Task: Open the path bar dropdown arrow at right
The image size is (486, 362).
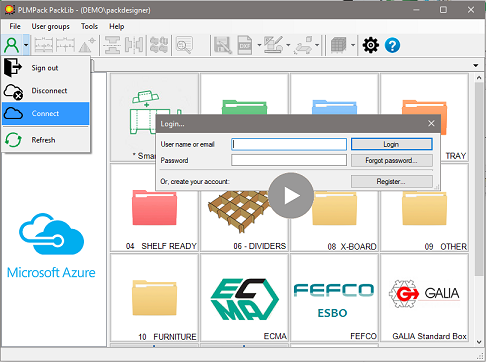Action: (476, 65)
